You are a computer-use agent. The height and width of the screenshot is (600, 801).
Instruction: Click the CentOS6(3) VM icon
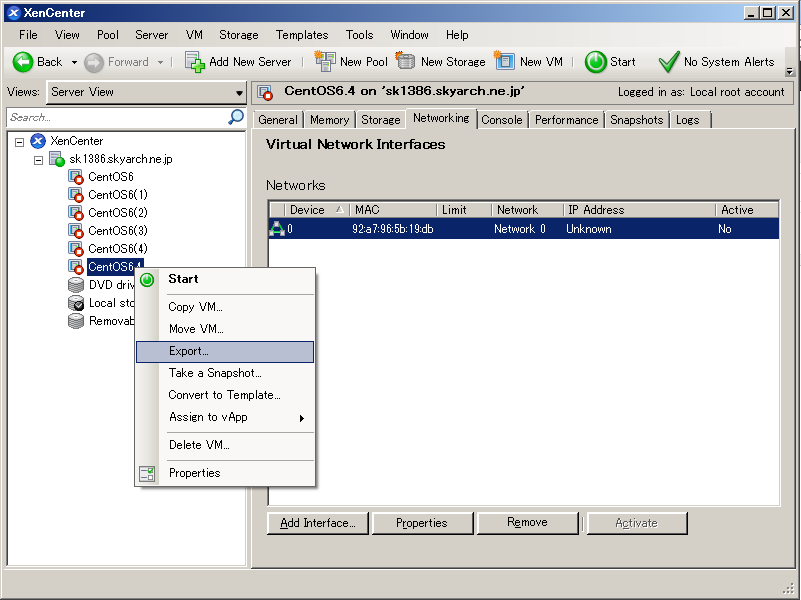pos(76,231)
